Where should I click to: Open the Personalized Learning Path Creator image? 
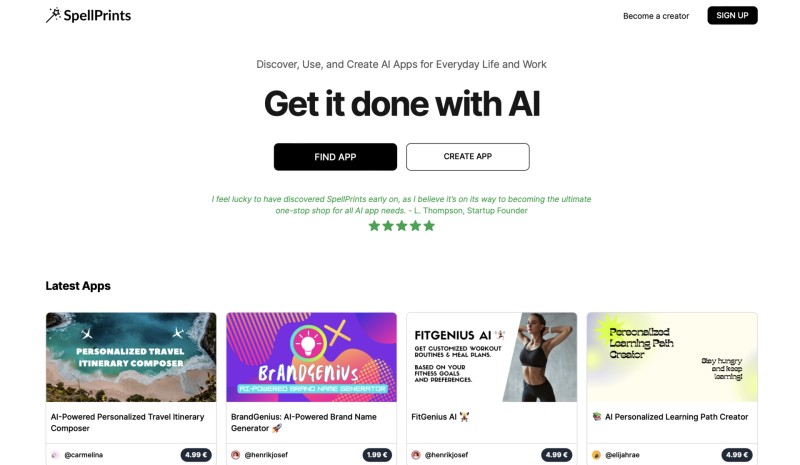(x=672, y=357)
